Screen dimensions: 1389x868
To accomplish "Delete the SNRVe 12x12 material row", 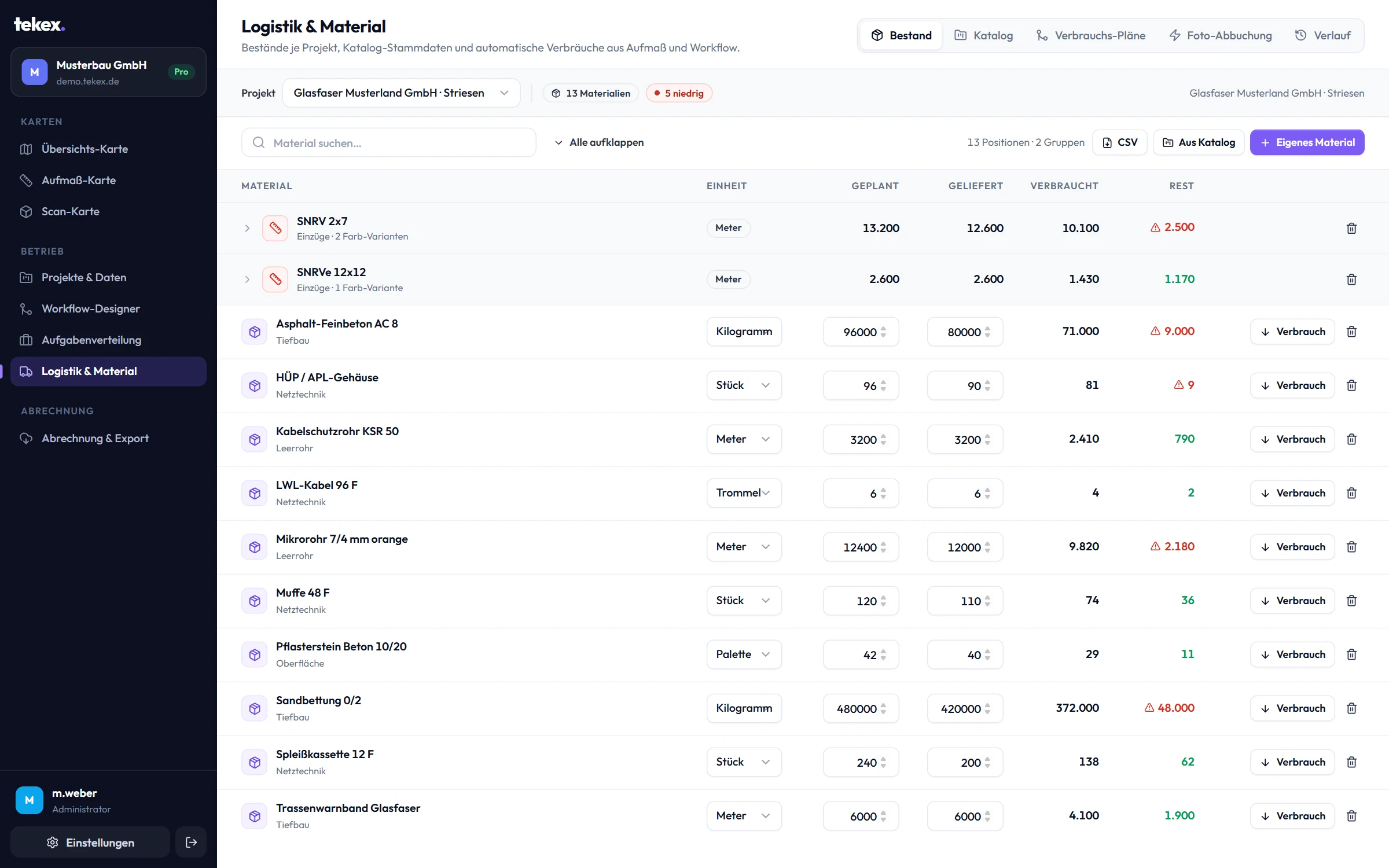I will point(1351,279).
